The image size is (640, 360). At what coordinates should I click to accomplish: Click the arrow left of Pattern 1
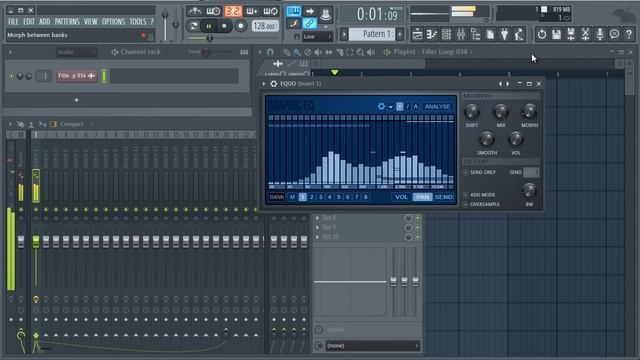pos(344,34)
